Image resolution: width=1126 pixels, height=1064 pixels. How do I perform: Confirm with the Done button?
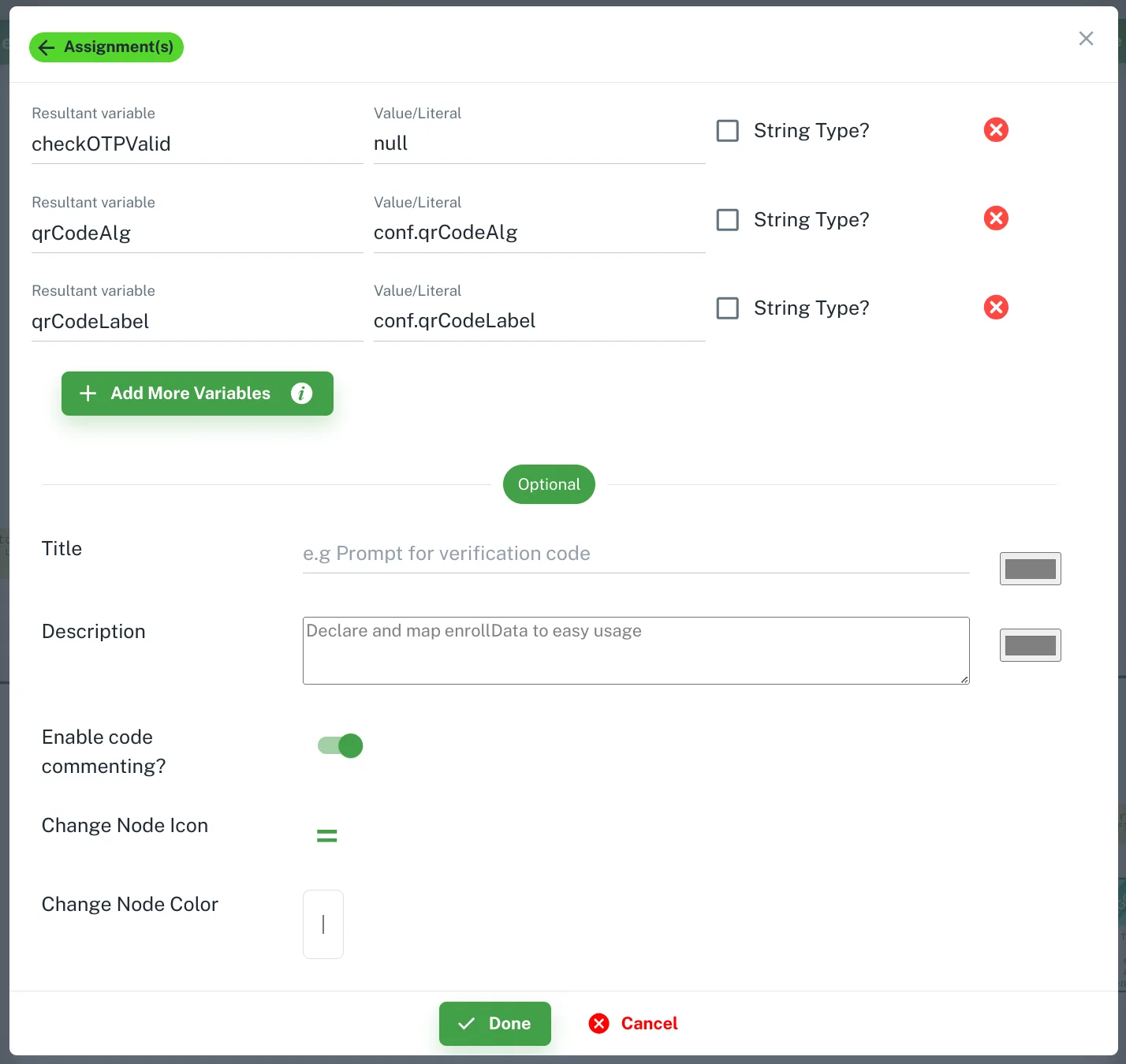point(495,1023)
